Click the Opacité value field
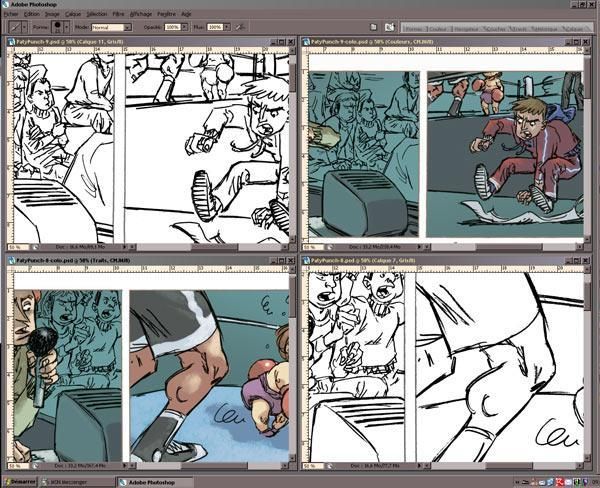600x488 pixels. click(x=173, y=27)
